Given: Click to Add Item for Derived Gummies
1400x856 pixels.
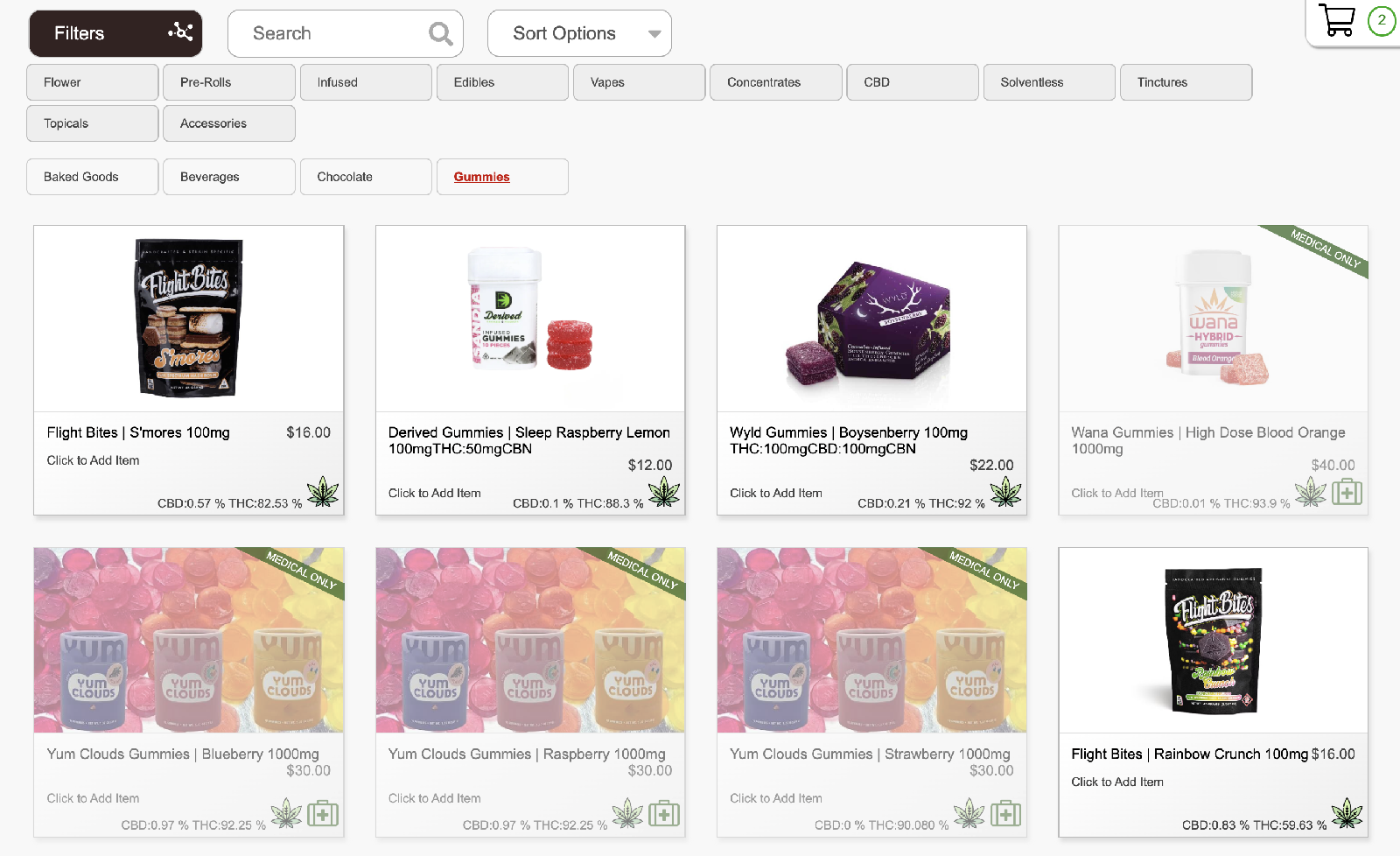Looking at the screenshot, I should tap(435, 493).
